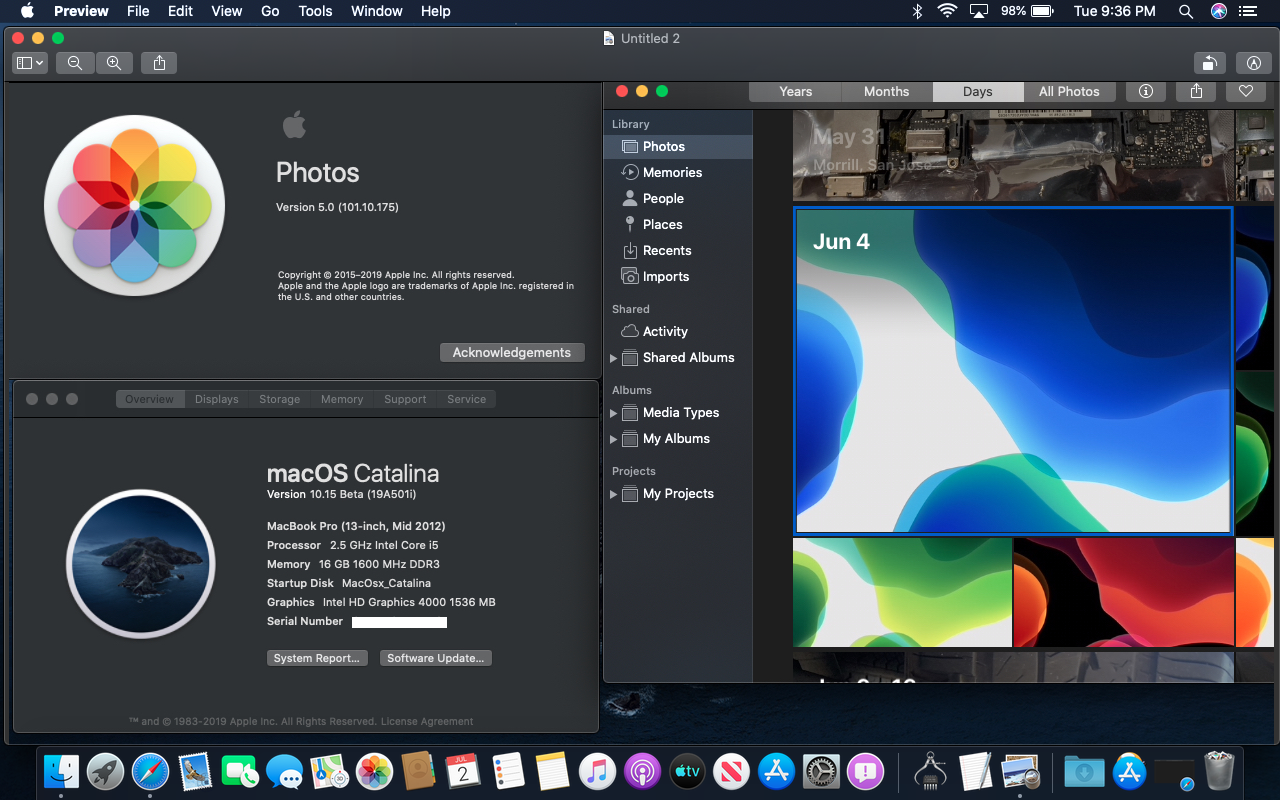Open the Go menu
This screenshot has height=800, width=1280.
click(270, 11)
